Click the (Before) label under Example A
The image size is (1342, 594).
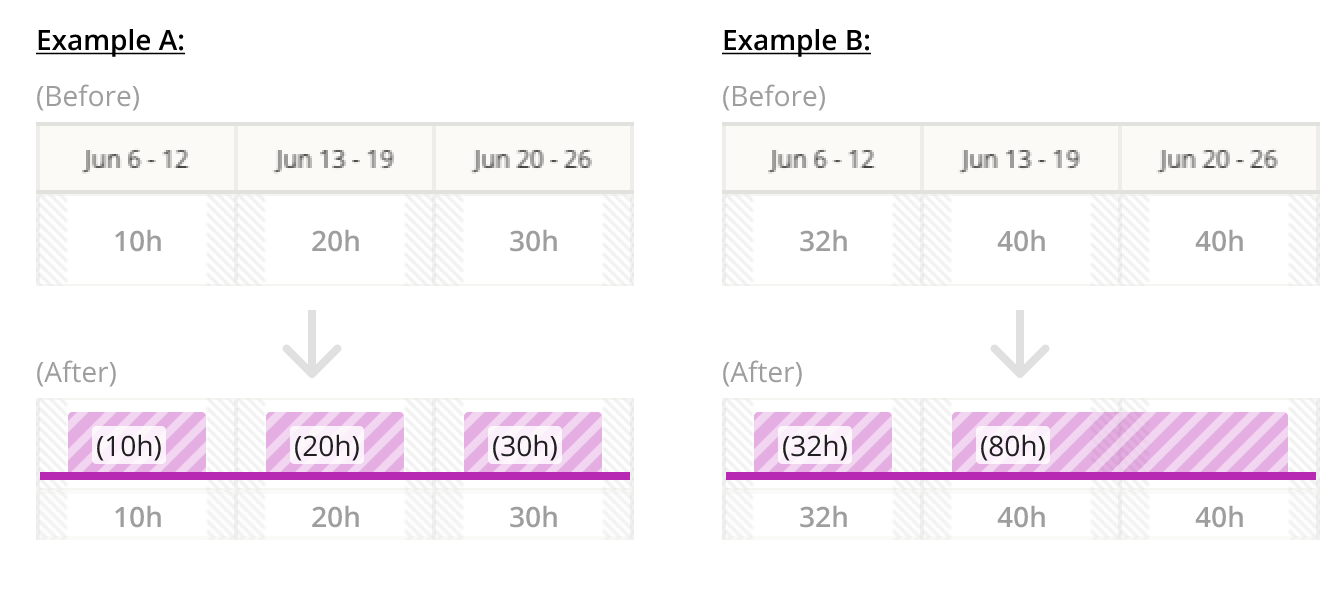pos(88,97)
